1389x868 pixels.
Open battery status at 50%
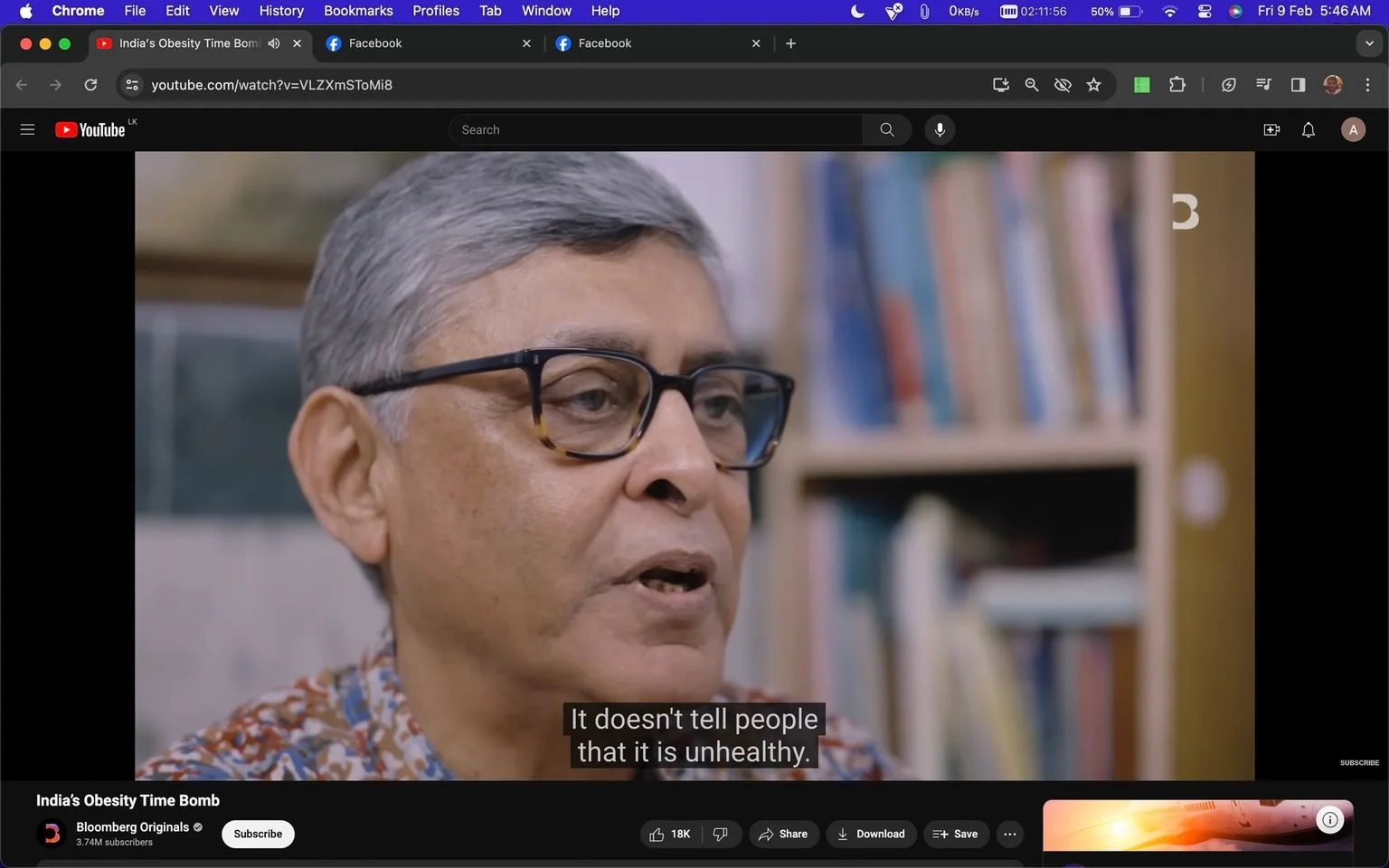coord(1117,11)
